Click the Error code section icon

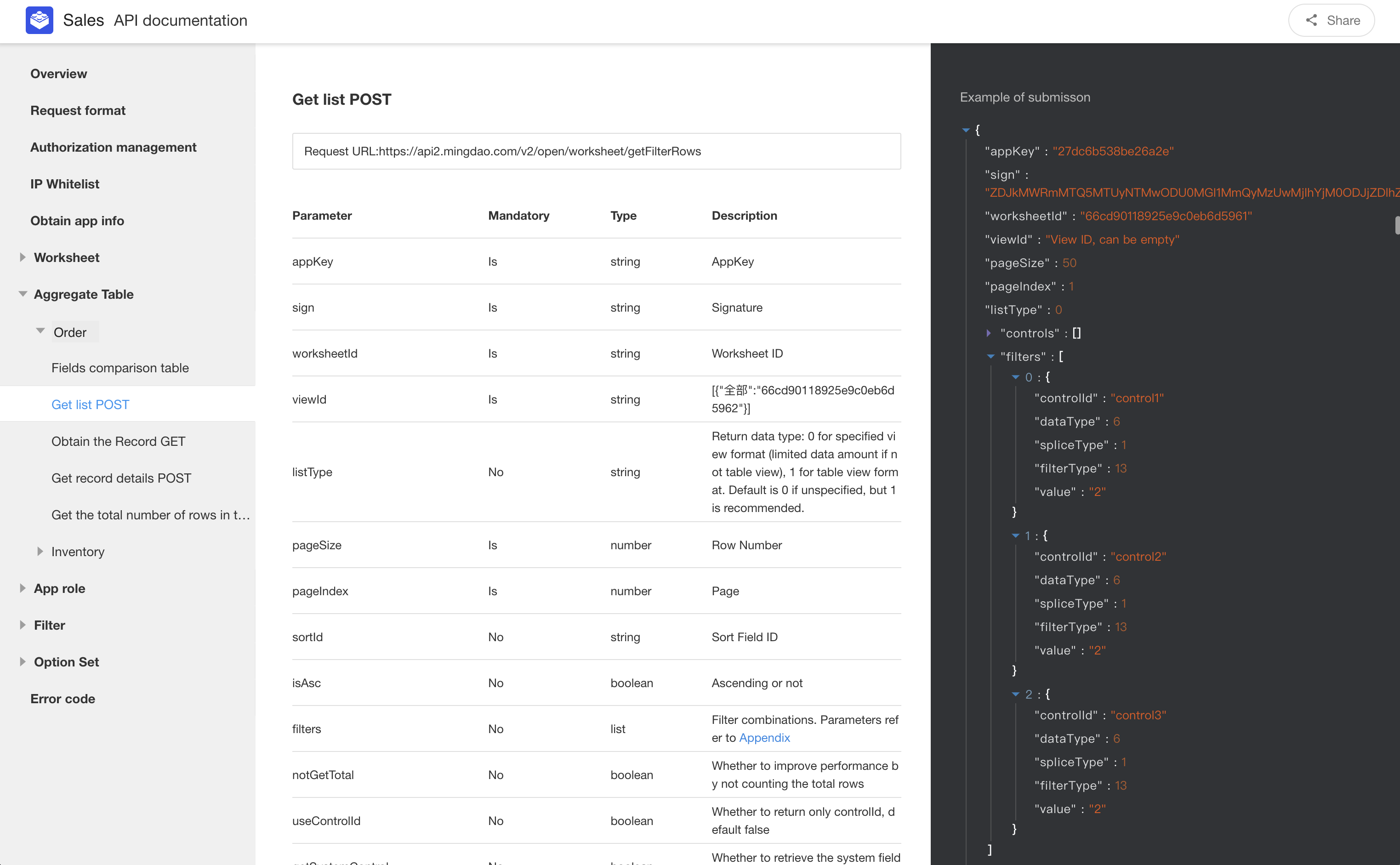[x=22, y=698]
